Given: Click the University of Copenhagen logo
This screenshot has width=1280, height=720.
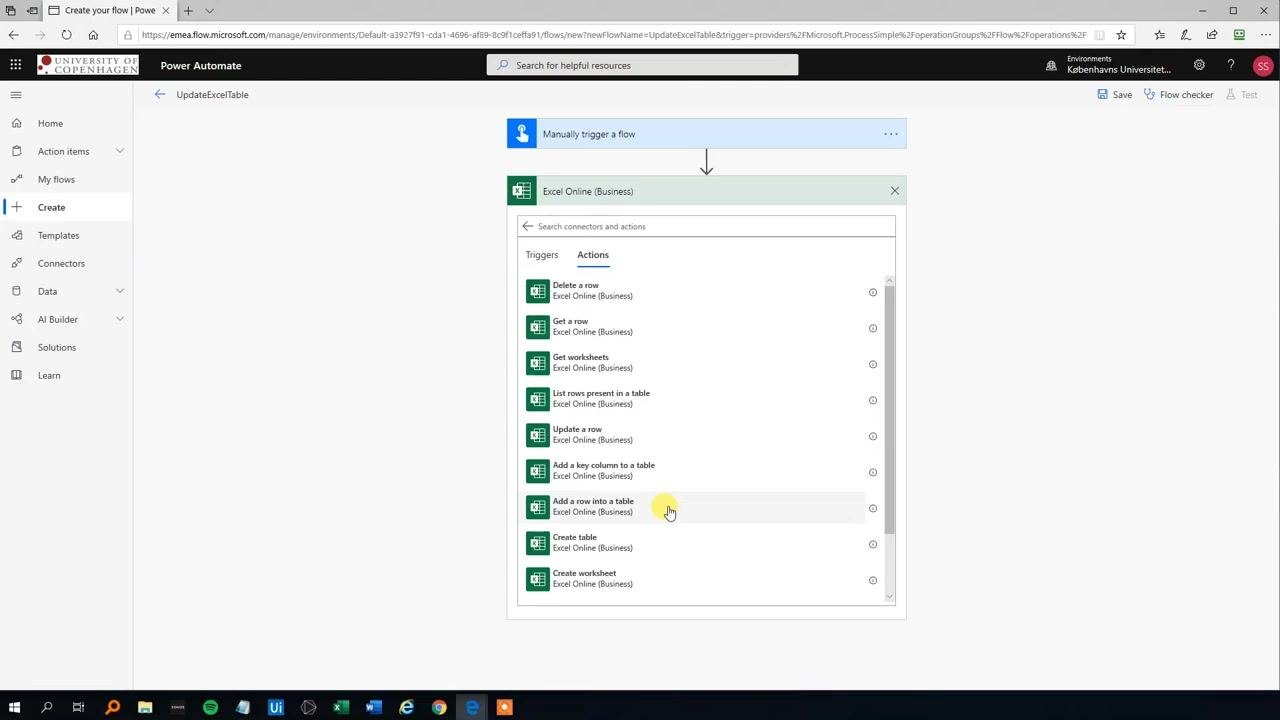Looking at the screenshot, I should 88,65.
